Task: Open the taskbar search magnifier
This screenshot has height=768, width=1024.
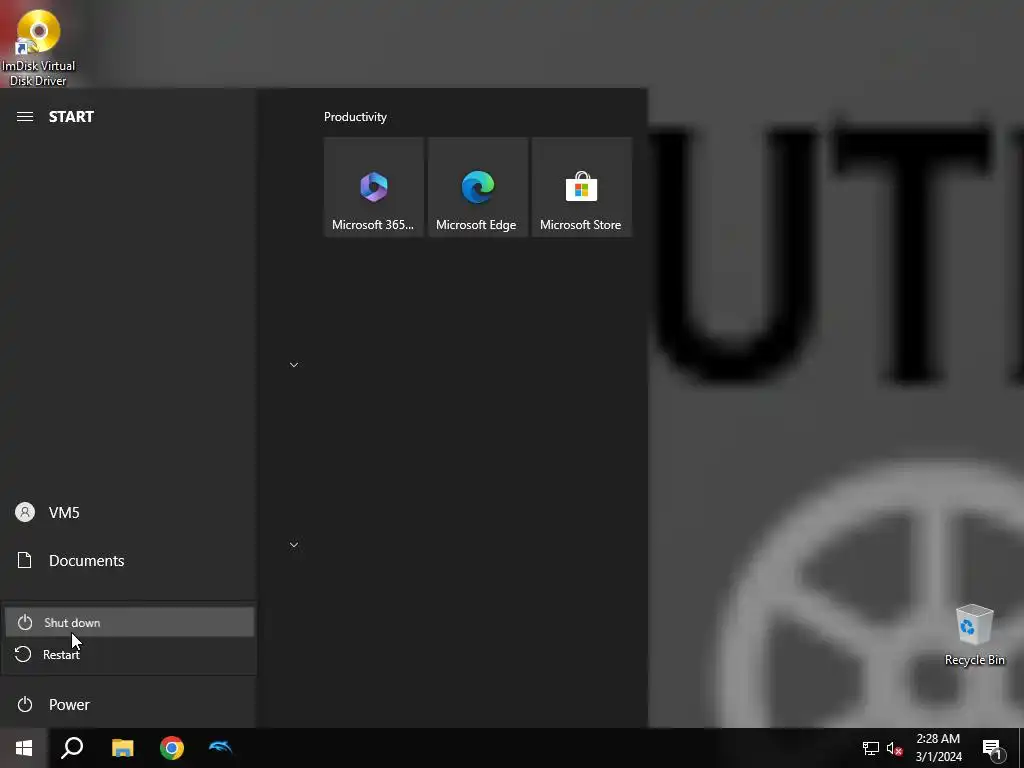Action: point(72,748)
